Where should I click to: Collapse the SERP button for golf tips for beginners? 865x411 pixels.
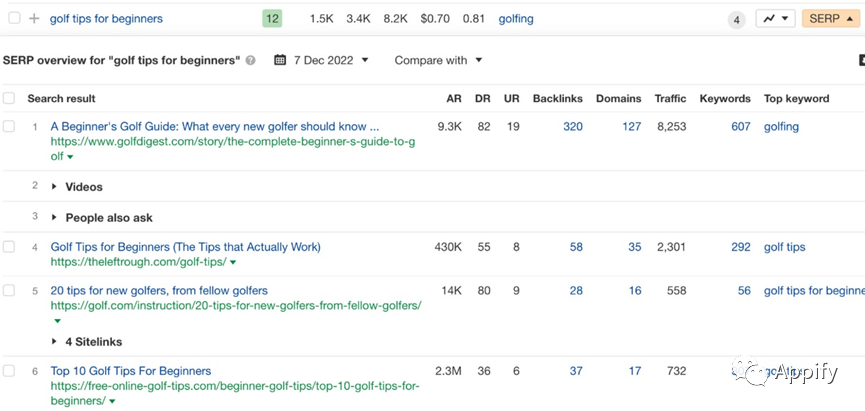pyautogui.click(x=830, y=19)
